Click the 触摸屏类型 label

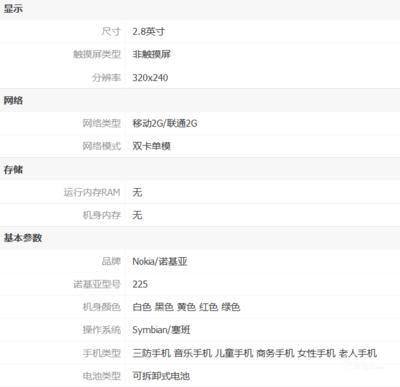point(97,54)
